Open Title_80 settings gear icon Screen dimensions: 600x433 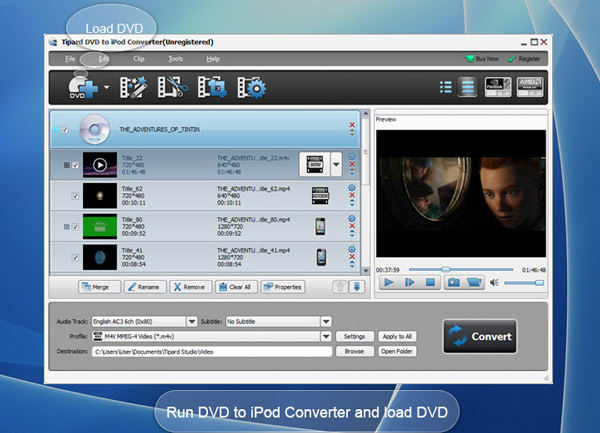click(352, 218)
